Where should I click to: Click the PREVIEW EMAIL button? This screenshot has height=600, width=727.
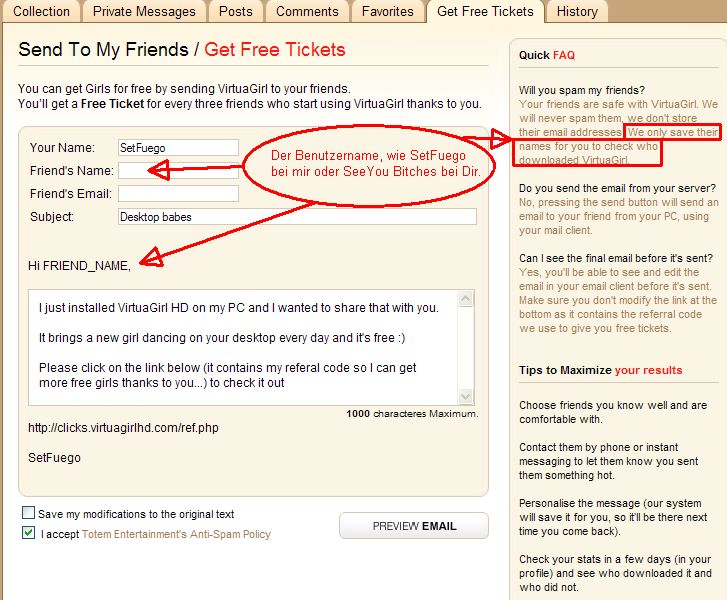coord(414,526)
